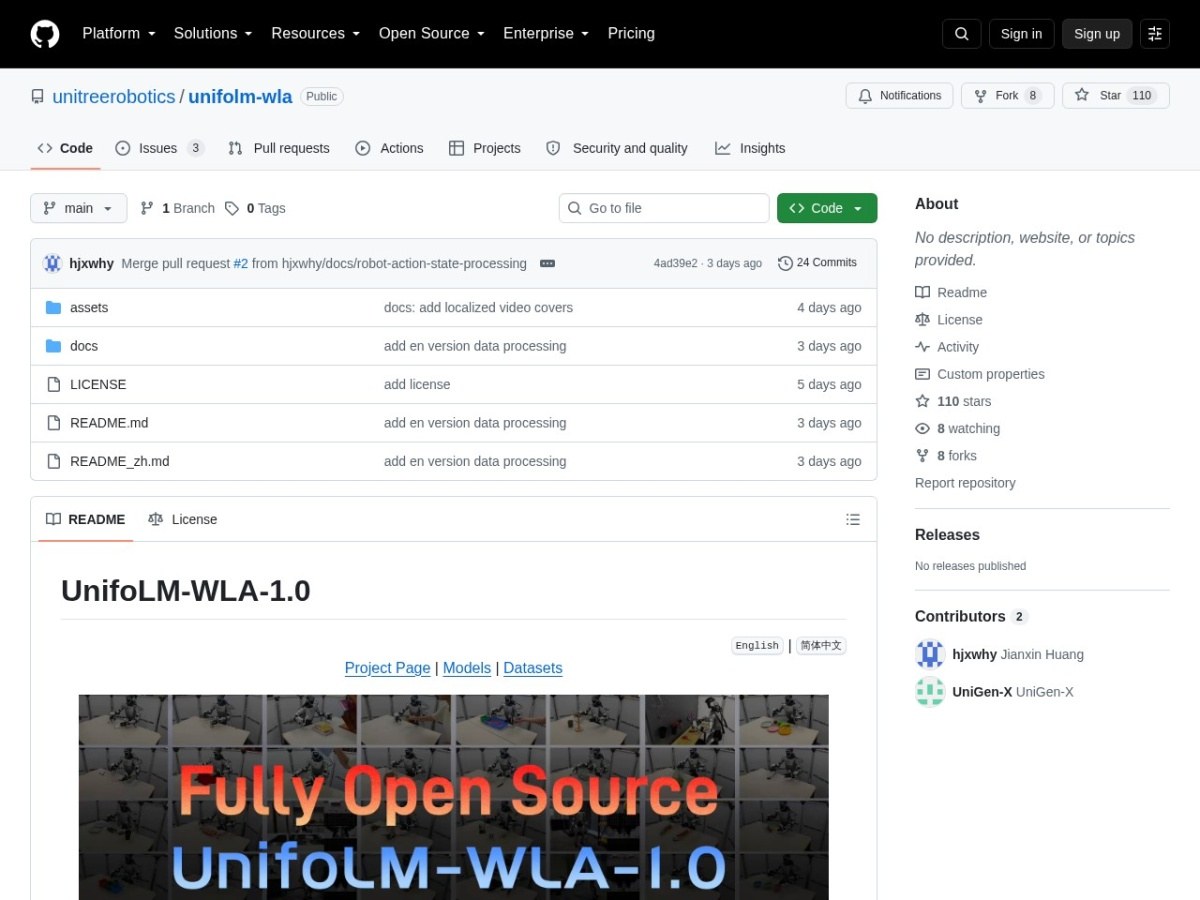Click the README_zh.md file icon
Screen dimensions: 1200x900
53,461
